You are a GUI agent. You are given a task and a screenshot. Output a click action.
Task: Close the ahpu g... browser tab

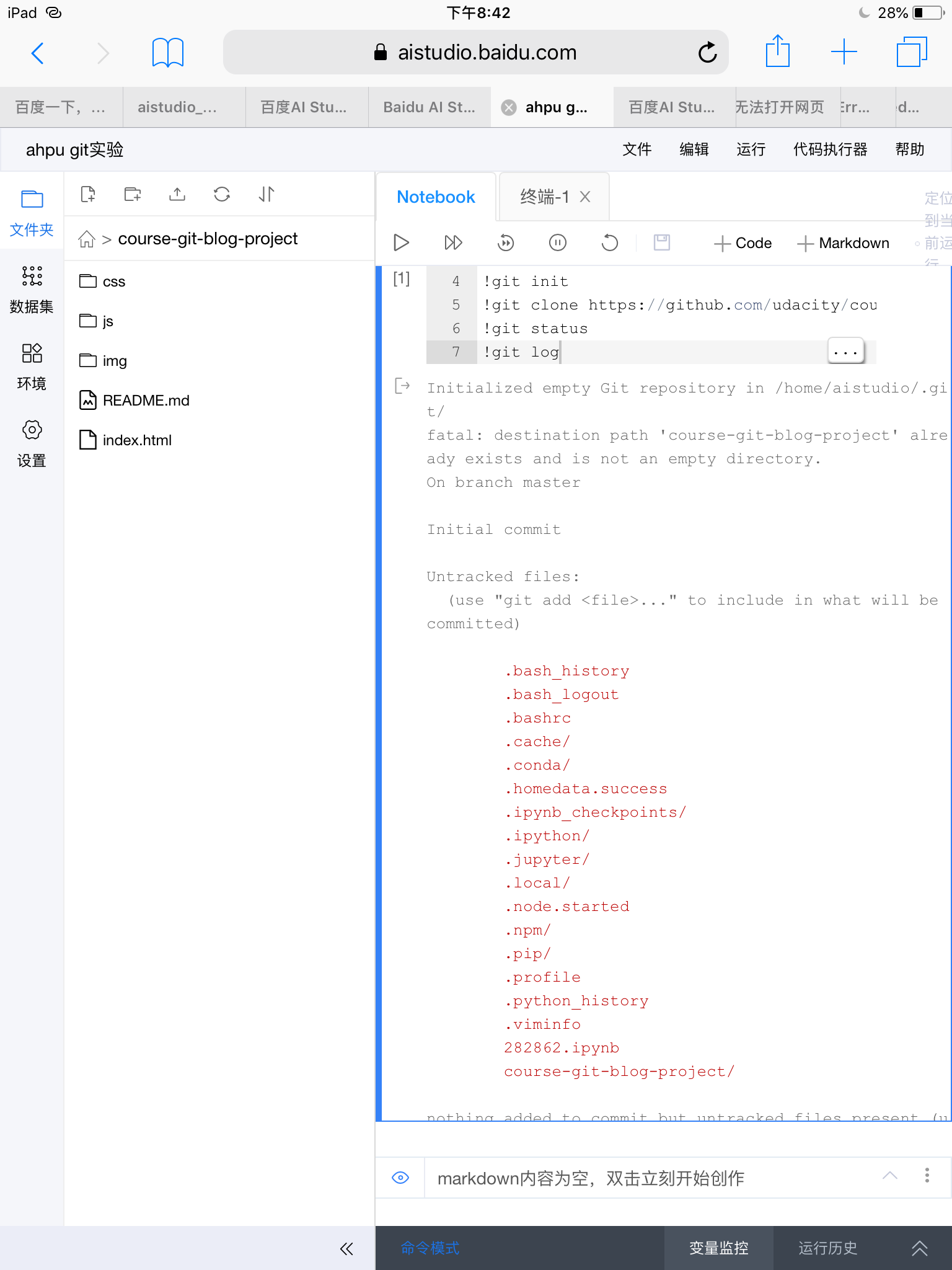coord(509,107)
